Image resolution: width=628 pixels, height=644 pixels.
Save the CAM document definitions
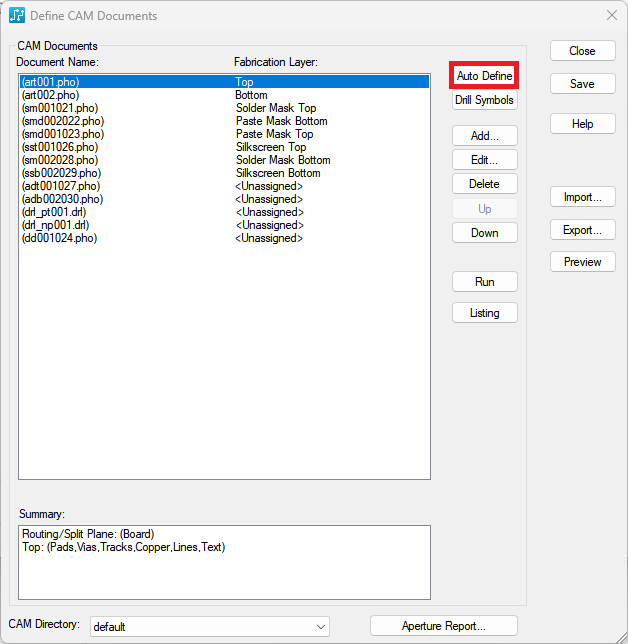pyautogui.click(x=582, y=84)
